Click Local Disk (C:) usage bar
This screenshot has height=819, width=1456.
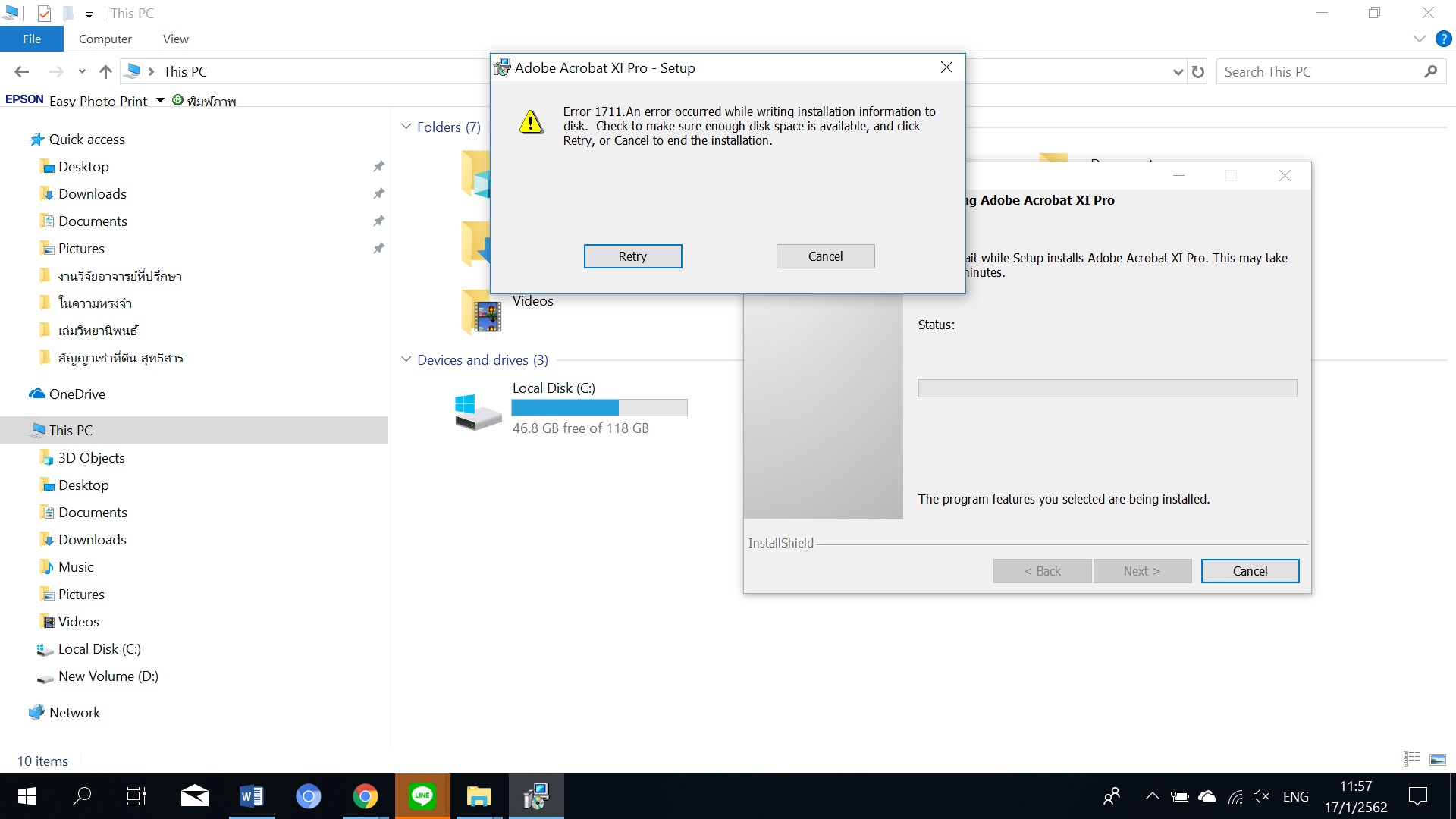[599, 408]
